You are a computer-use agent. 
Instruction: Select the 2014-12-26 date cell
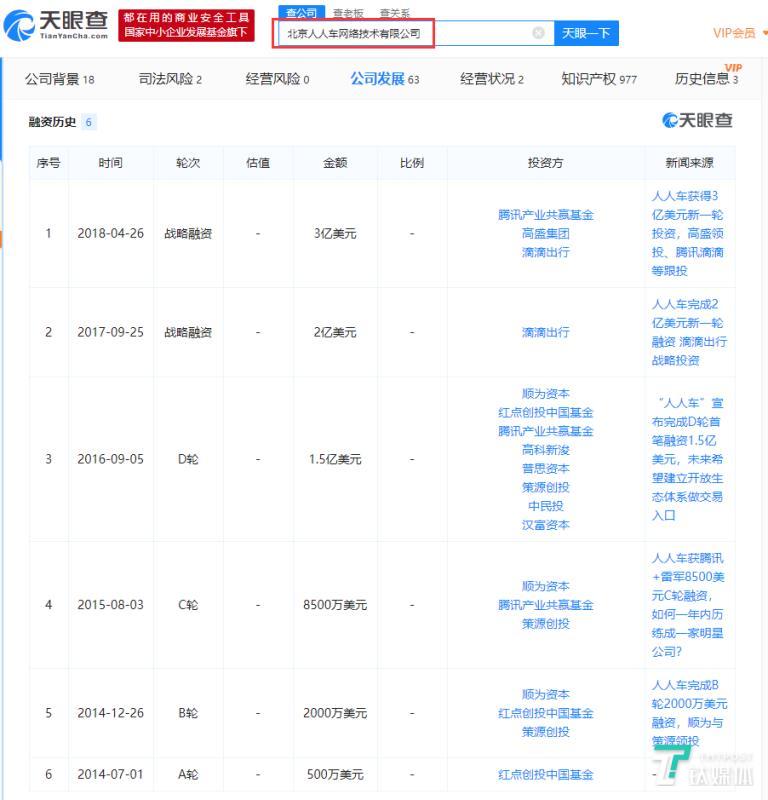(110, 713)
